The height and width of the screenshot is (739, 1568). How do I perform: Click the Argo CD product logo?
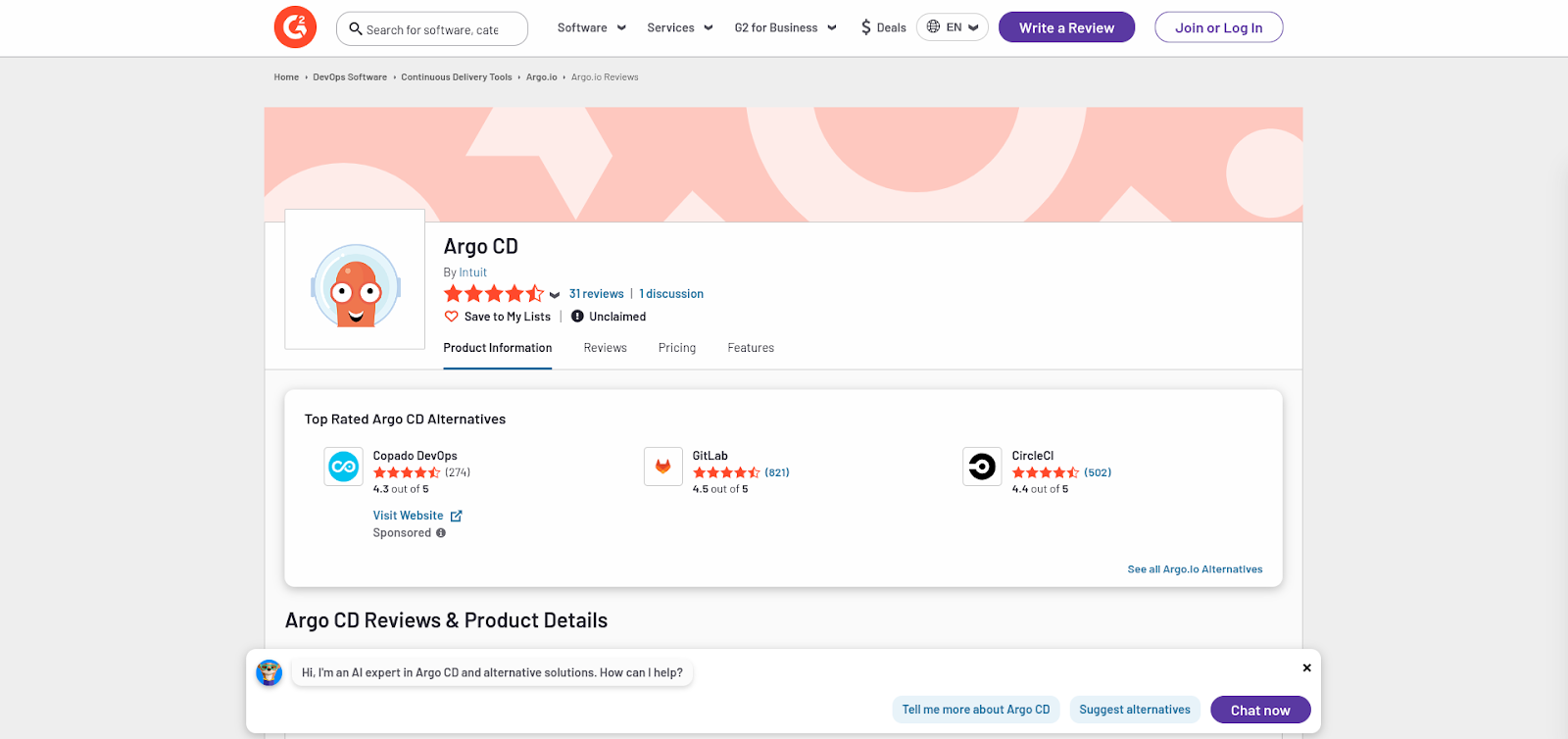[x=355, y=279]
